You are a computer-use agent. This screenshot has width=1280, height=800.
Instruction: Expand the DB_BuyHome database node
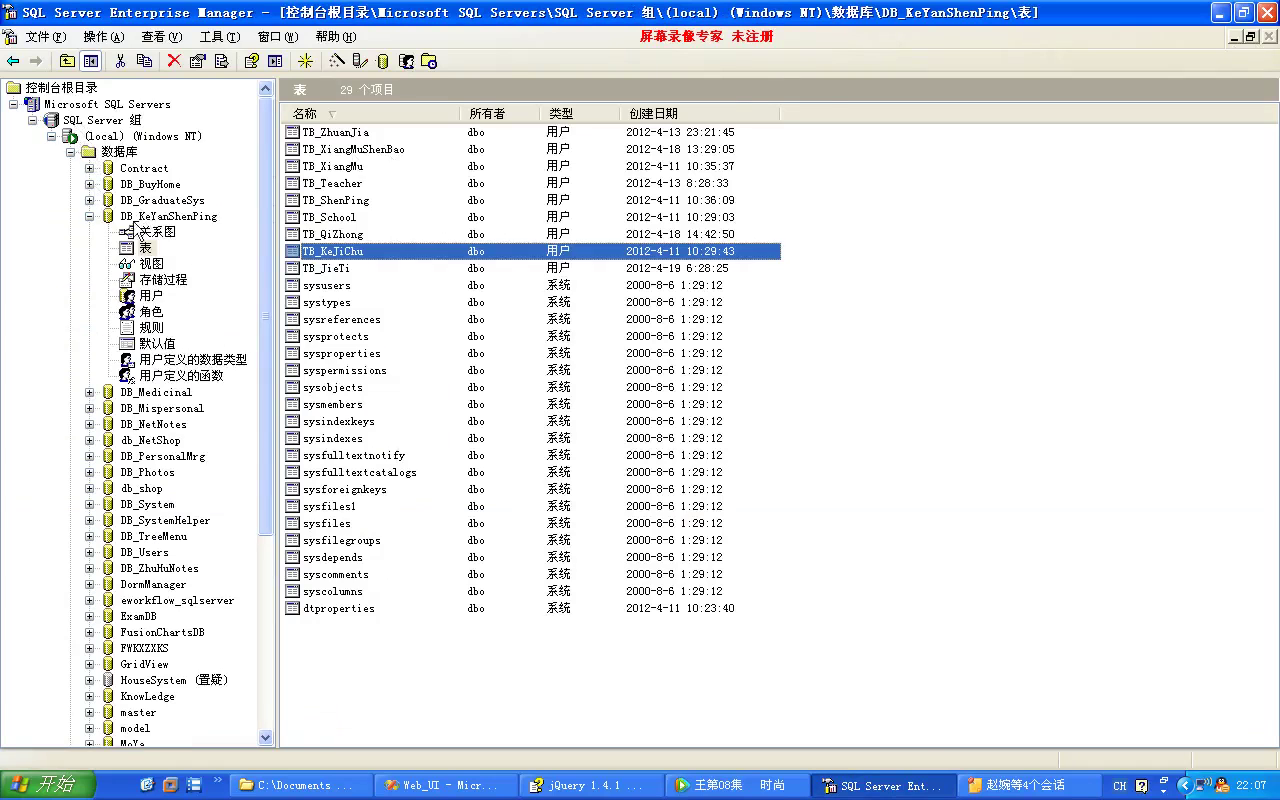(89, 184)
